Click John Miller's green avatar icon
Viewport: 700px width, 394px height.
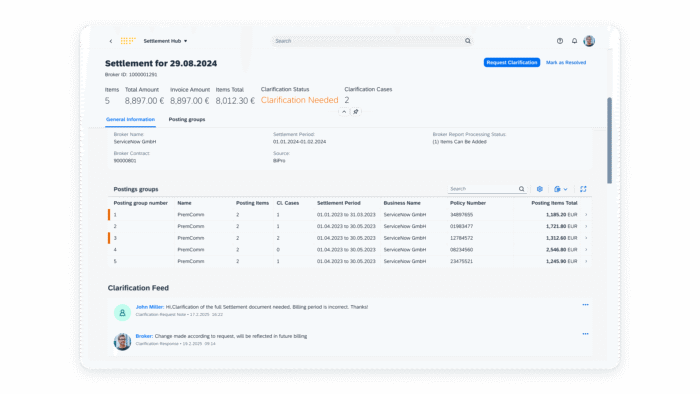coord(122,313)
